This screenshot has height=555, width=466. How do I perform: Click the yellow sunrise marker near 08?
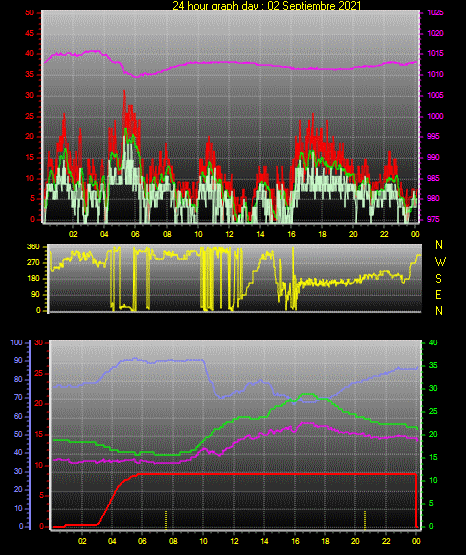166,520
